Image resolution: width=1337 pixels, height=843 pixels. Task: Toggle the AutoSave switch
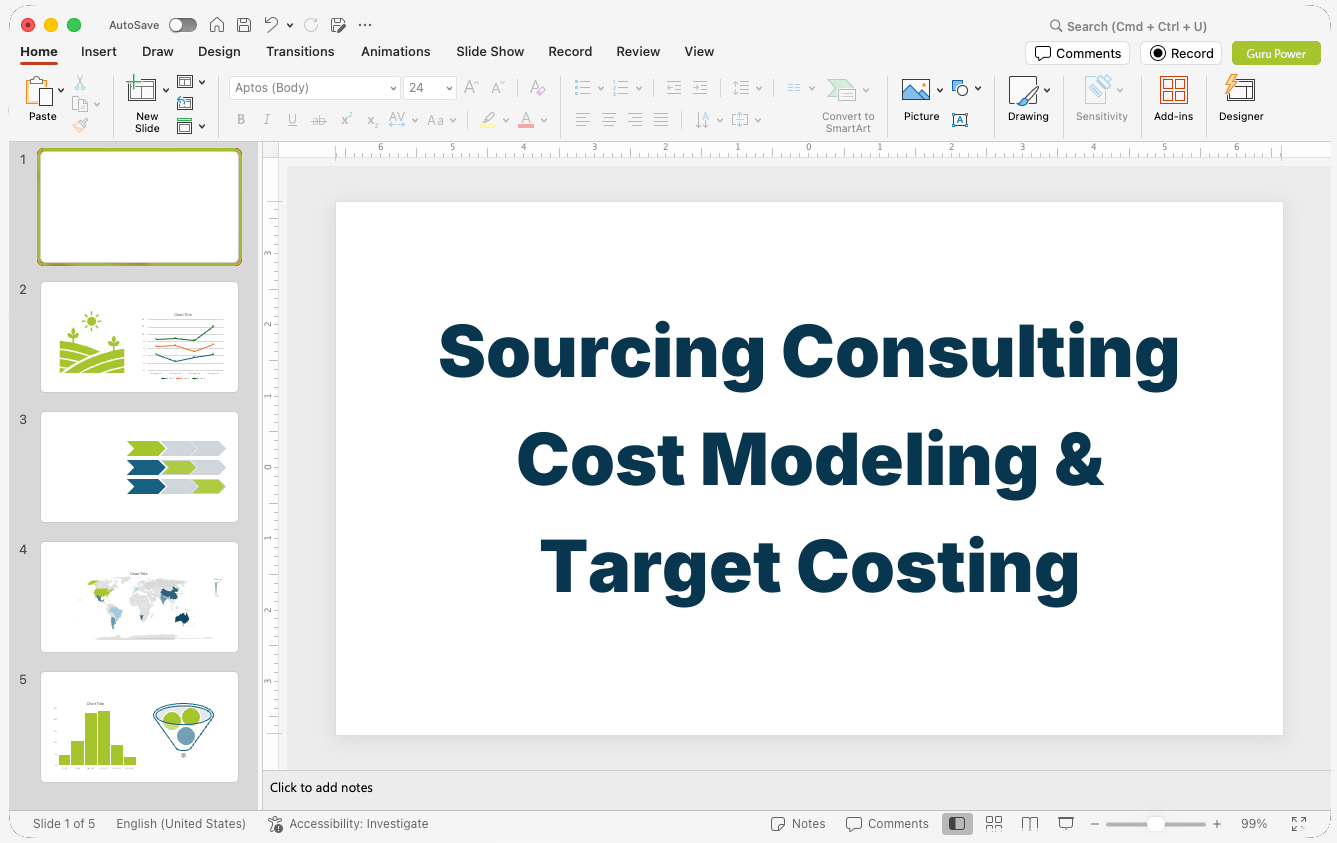pyautogui.click(x=183, y=25)
